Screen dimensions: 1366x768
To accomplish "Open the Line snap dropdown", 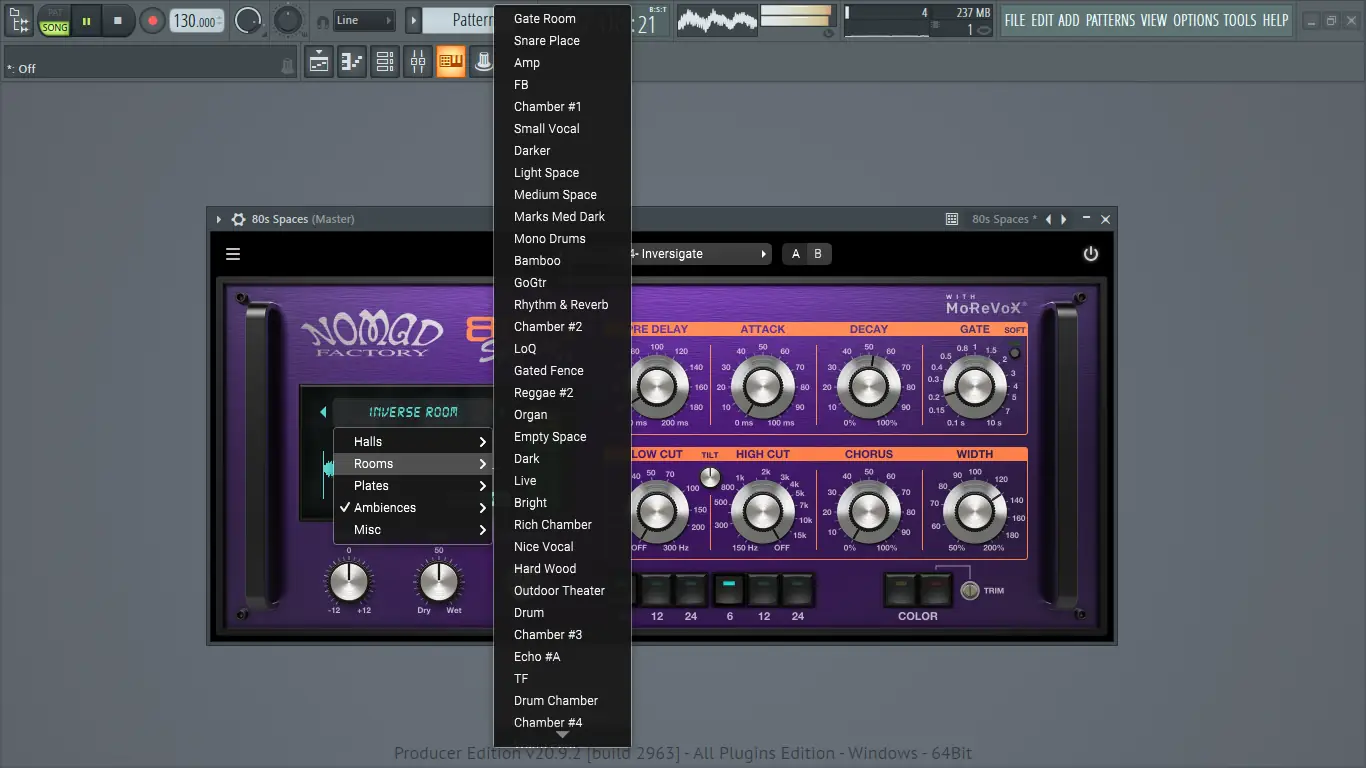I will click(364, 20).
